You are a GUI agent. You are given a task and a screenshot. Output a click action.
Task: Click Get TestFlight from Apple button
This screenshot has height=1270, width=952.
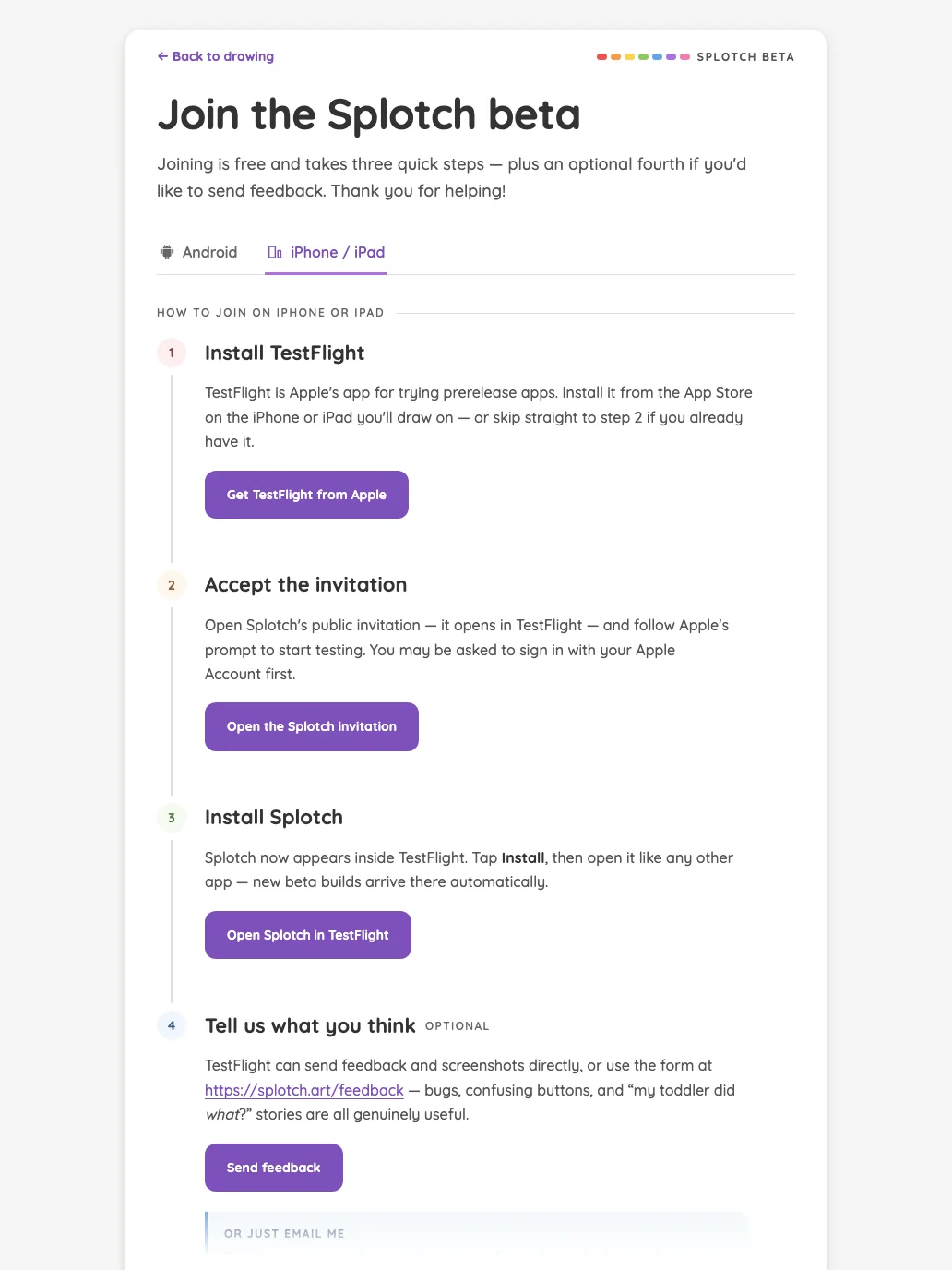pyautogui.click(x=306, y=495)
